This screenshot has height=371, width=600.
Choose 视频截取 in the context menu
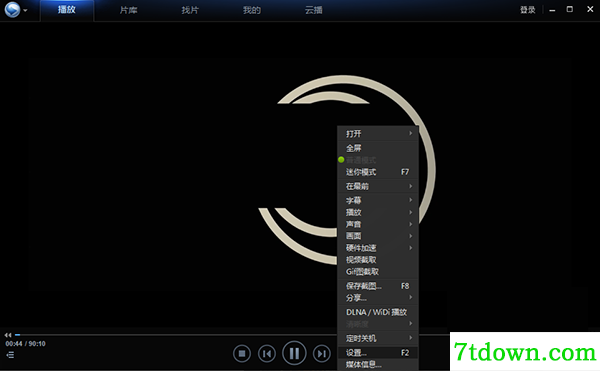coord(378,260)
